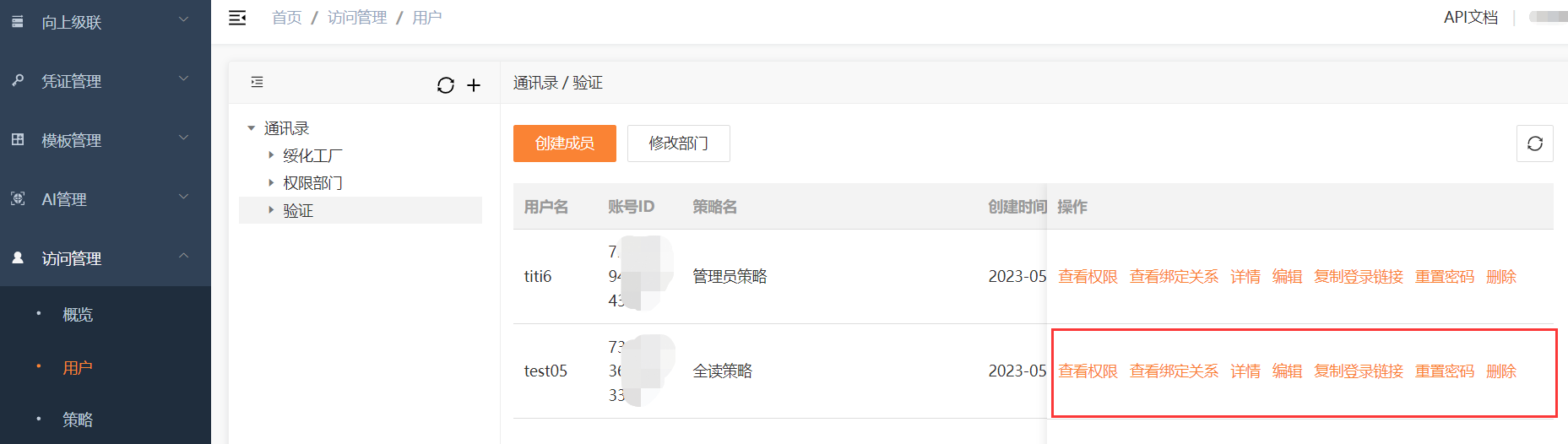The height and width of the screenshot is (444, 1568).
Task: Open the 概览 submenu item
Action: (x=78, y=314)
